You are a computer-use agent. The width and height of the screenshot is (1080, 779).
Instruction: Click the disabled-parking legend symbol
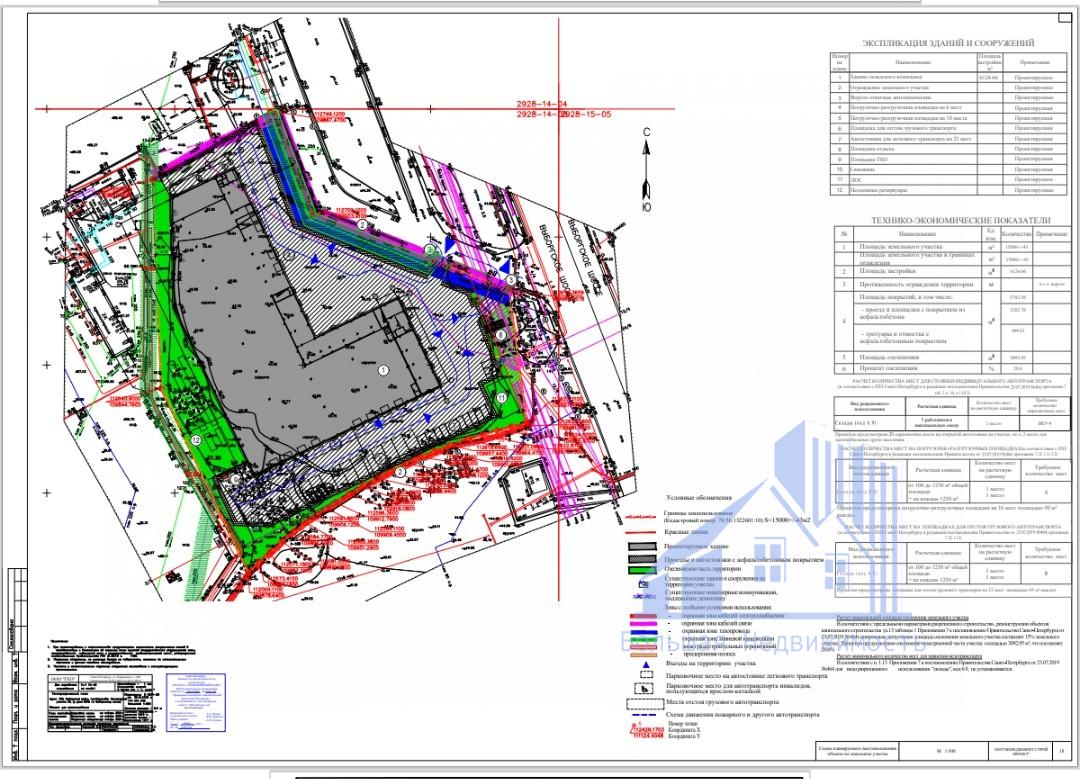643,688
